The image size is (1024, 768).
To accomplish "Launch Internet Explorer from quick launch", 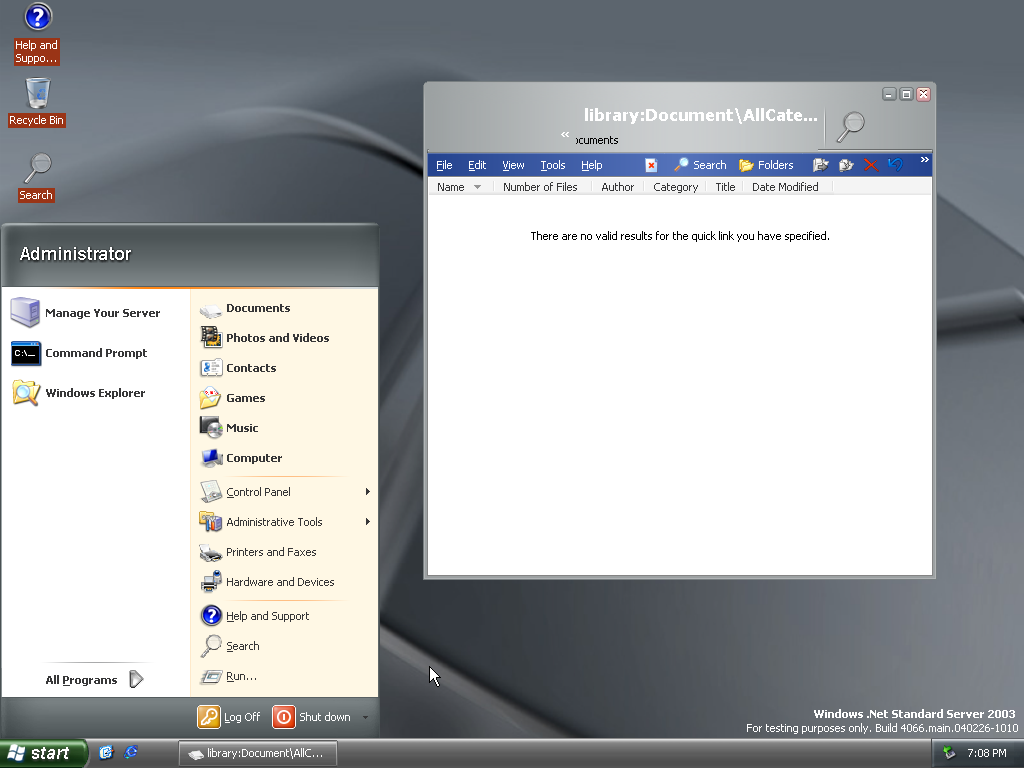I will [x=131, y=752].
